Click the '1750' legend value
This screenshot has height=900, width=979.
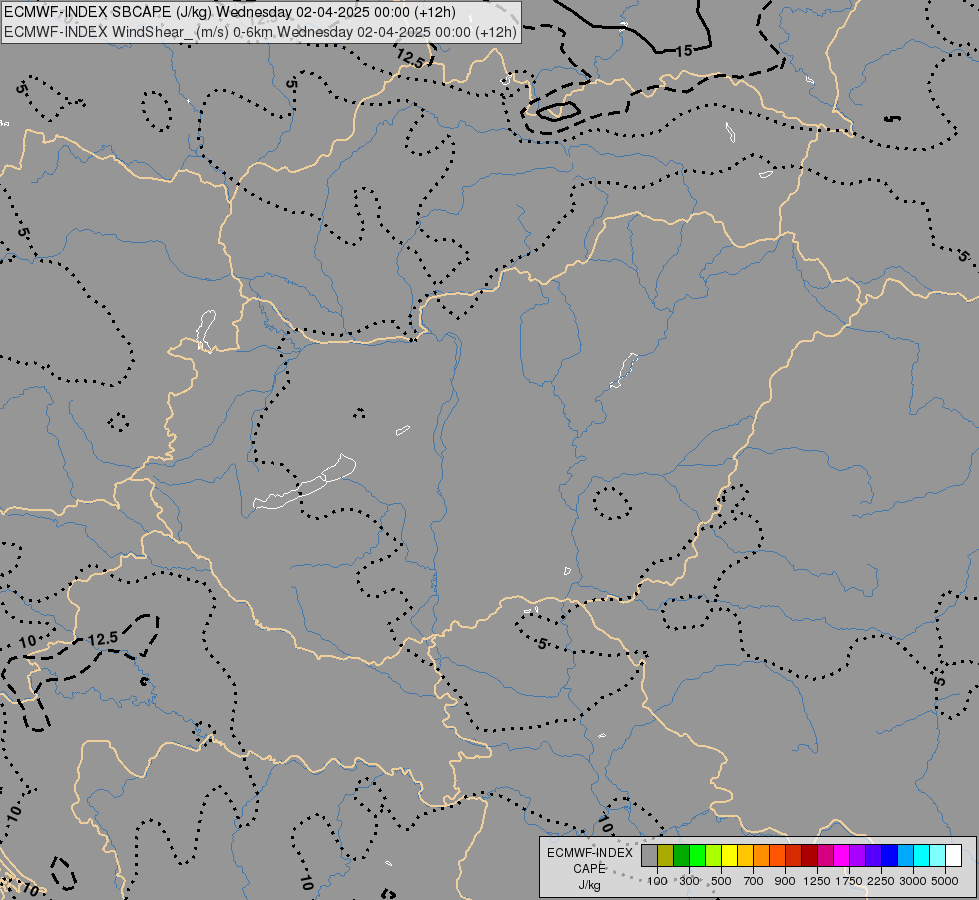point(849,881)
